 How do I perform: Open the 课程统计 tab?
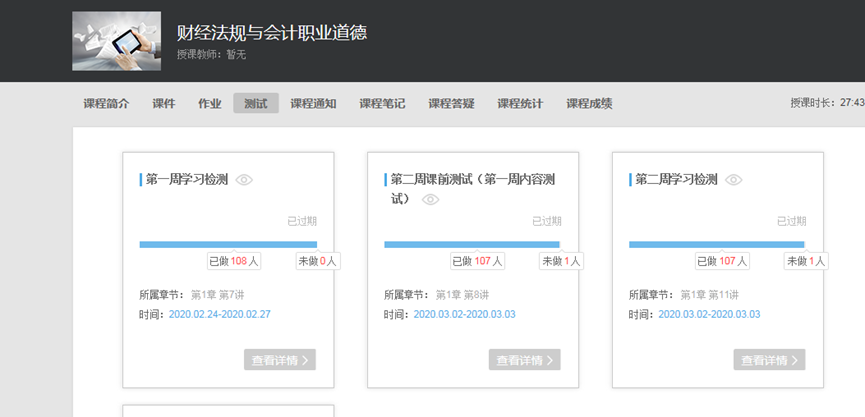click(520, 103)
